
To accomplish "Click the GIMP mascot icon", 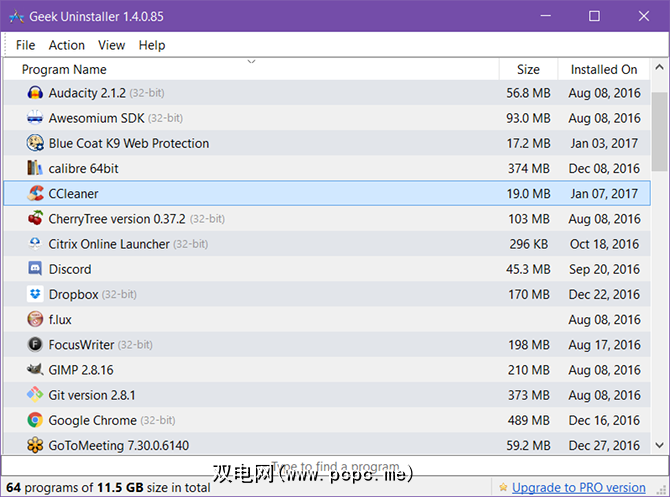I will [x=35, y=370].
